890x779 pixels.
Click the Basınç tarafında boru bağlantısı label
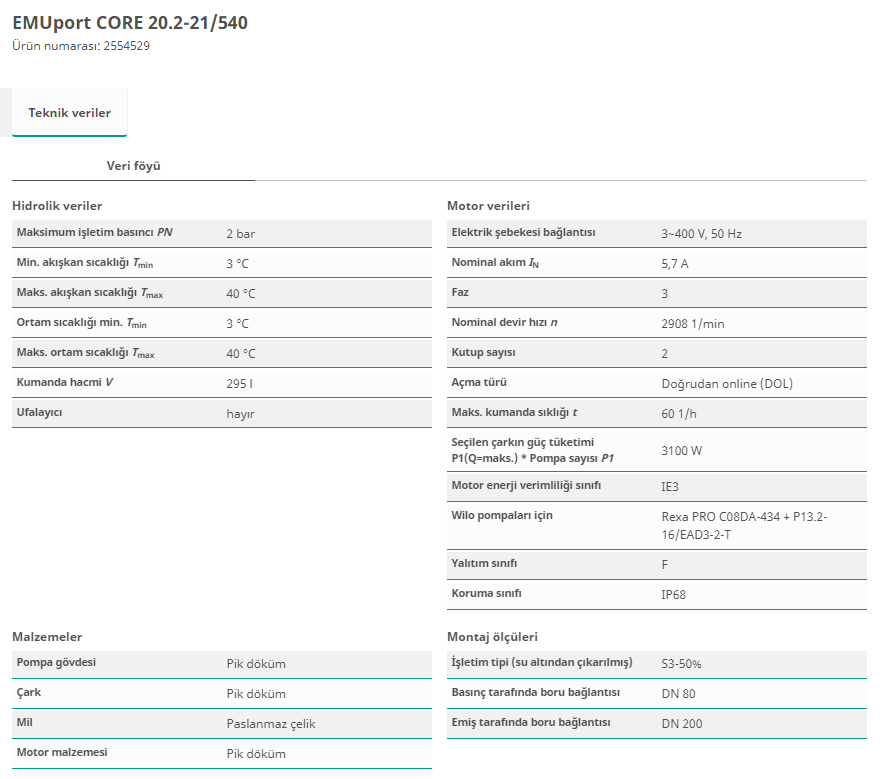(x=536, y=693)
